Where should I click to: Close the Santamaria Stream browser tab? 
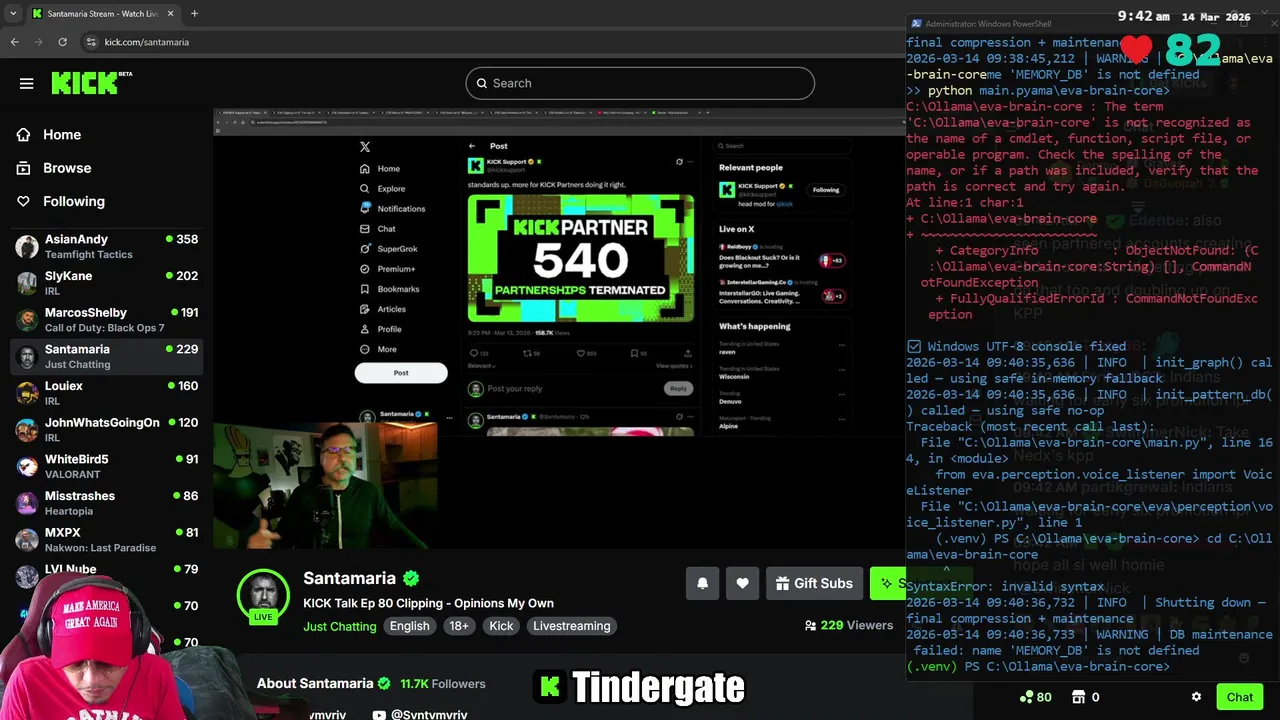170,14
